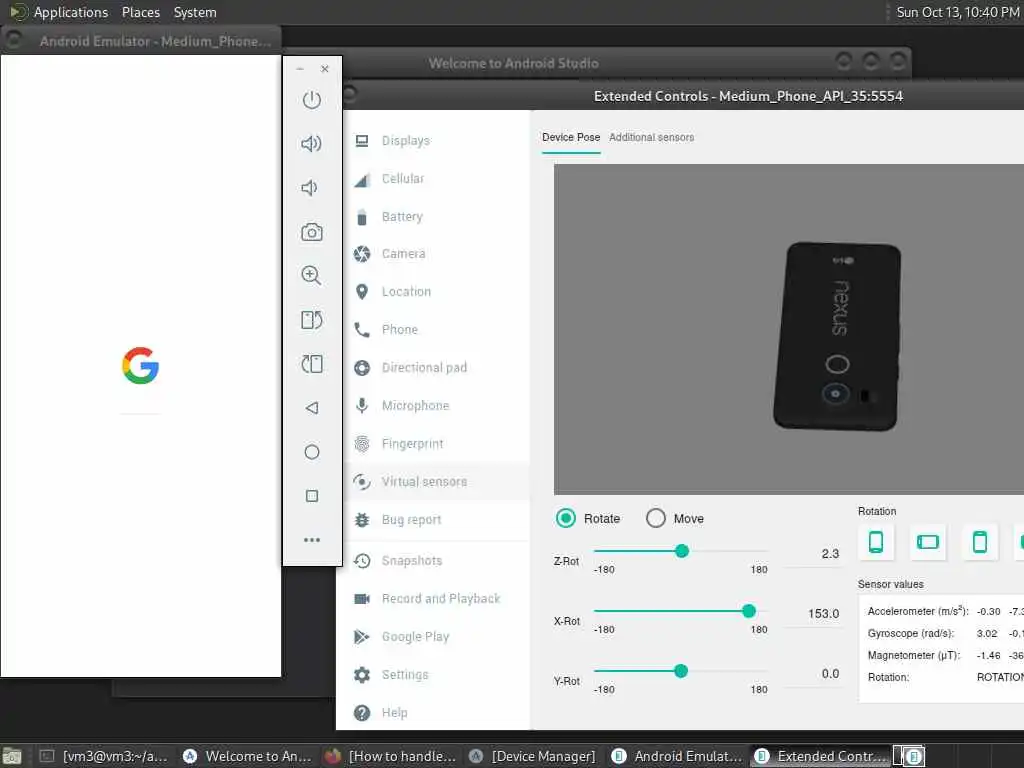Take a screenshot with the camera icon
1024x768 pixels.
pos(312,232)
